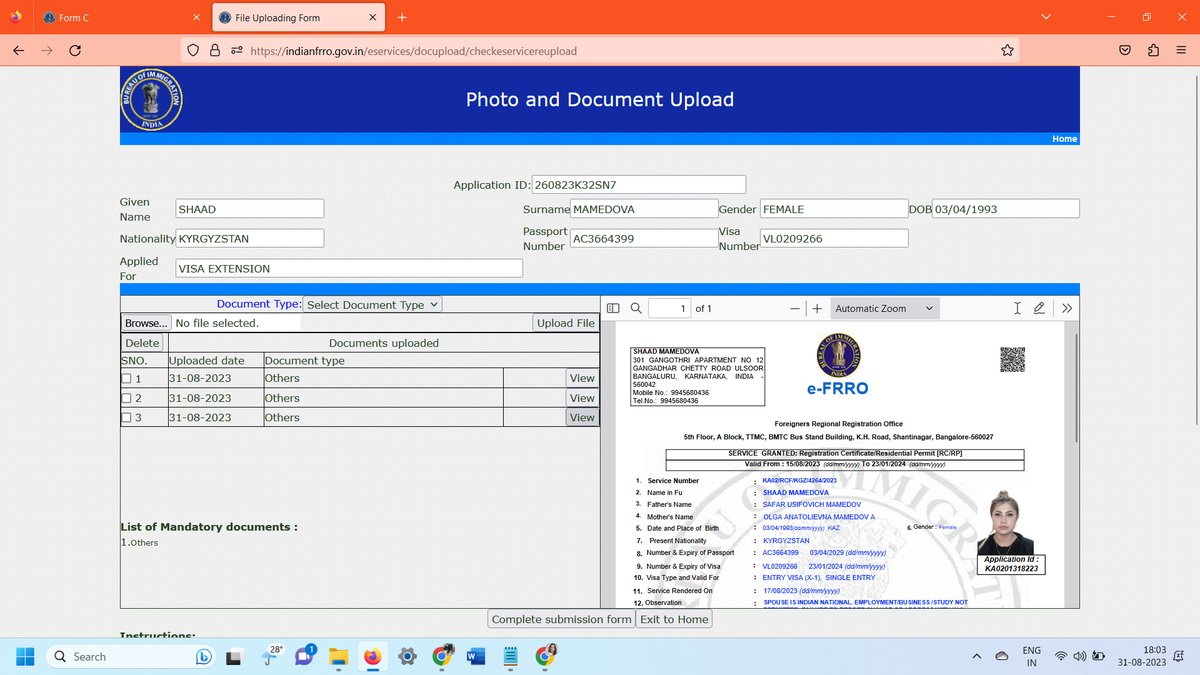Click the Home link on the banner
1200x675 pixels.
(x=1064, y=139)
